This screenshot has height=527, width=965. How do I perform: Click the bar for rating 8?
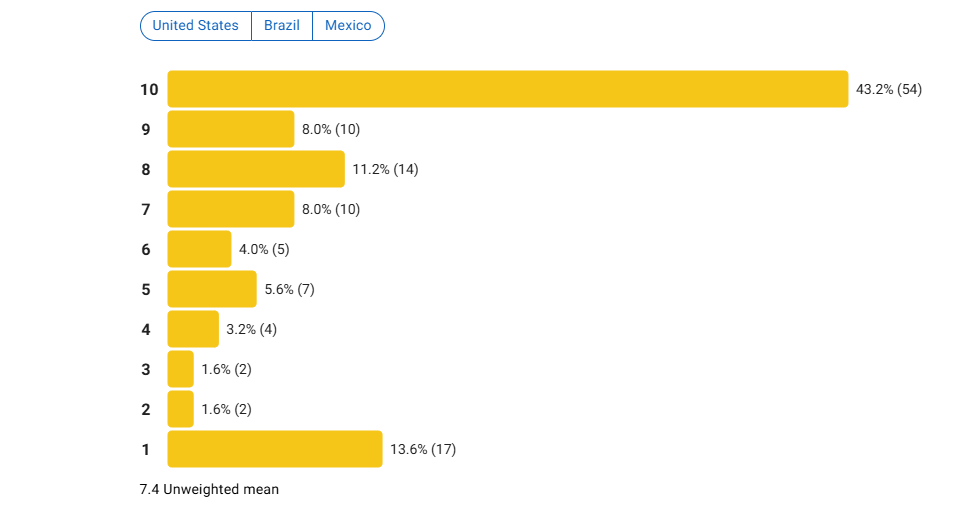pos(256,169)
